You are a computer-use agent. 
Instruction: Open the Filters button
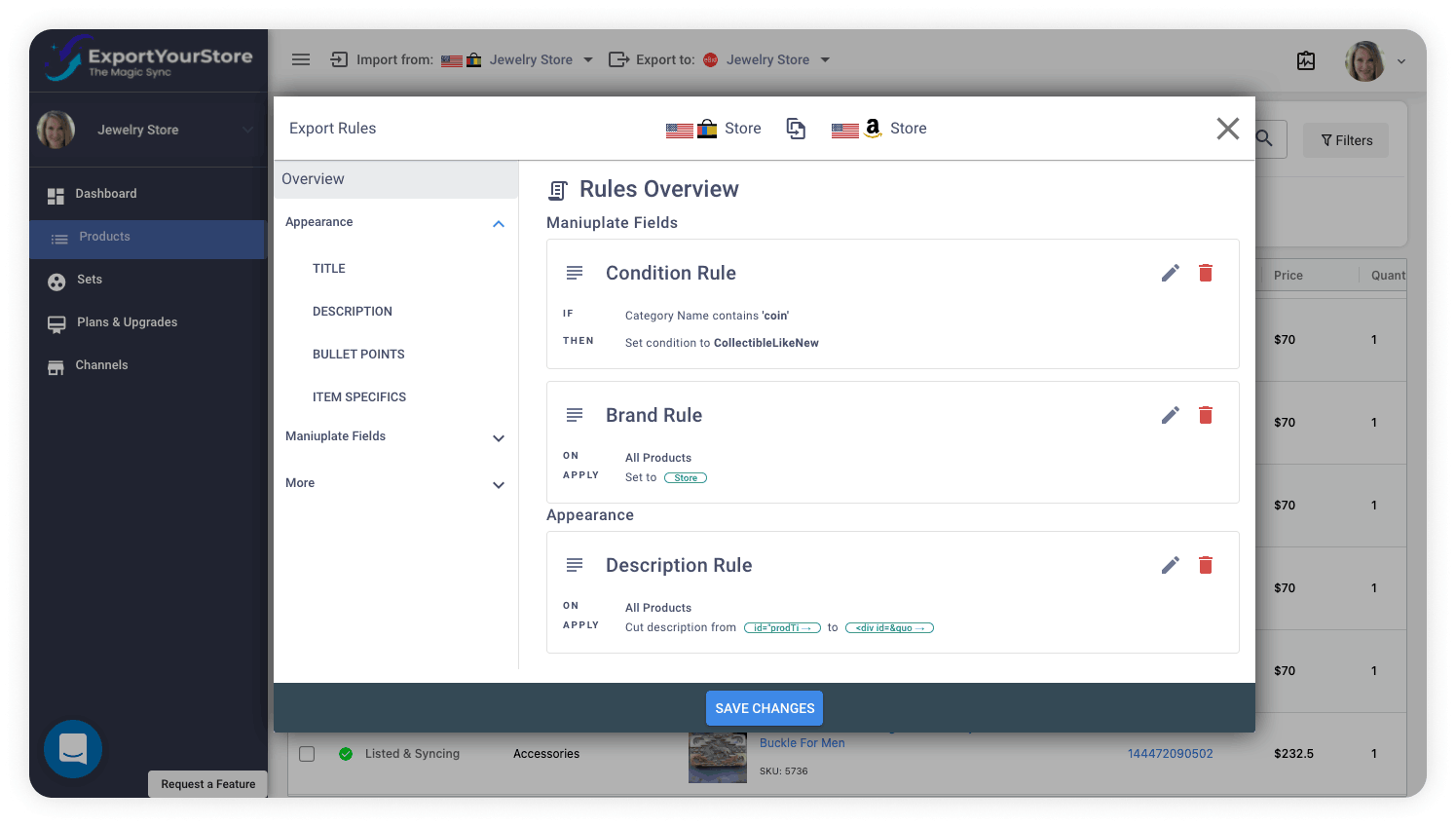1347,140
